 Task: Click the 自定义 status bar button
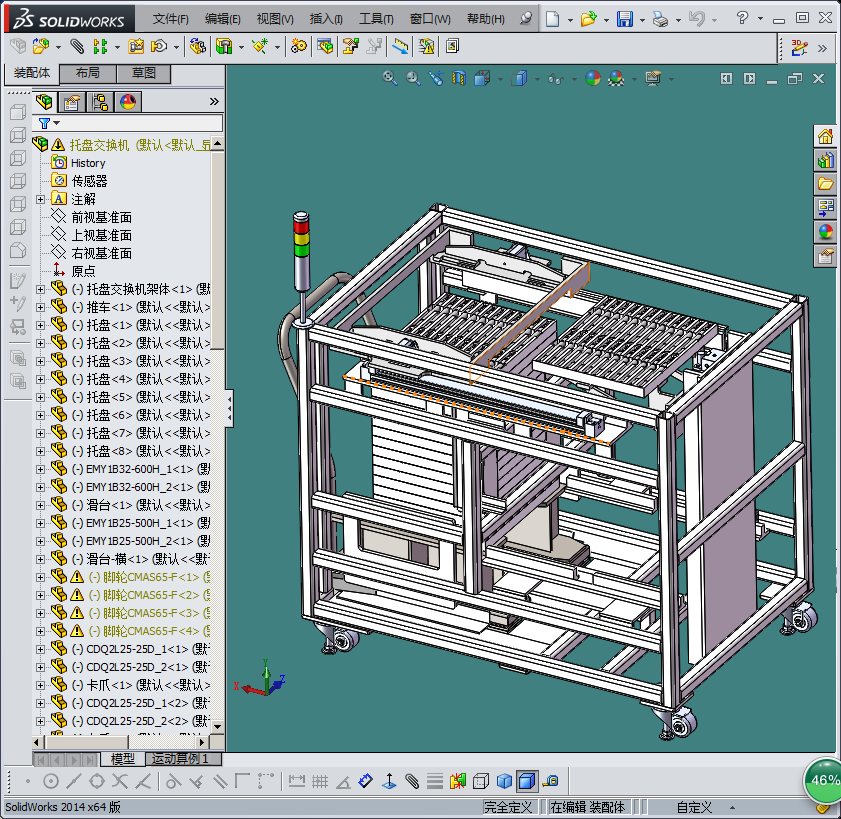tap(694, 807)
